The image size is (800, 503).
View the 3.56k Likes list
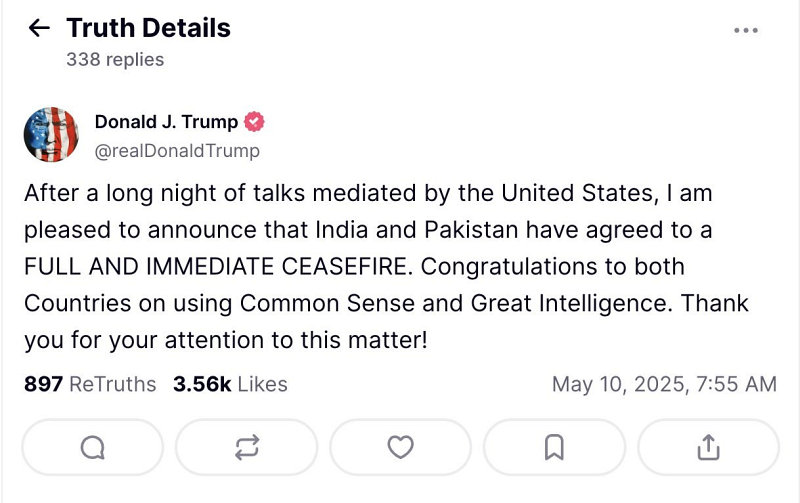230,384
